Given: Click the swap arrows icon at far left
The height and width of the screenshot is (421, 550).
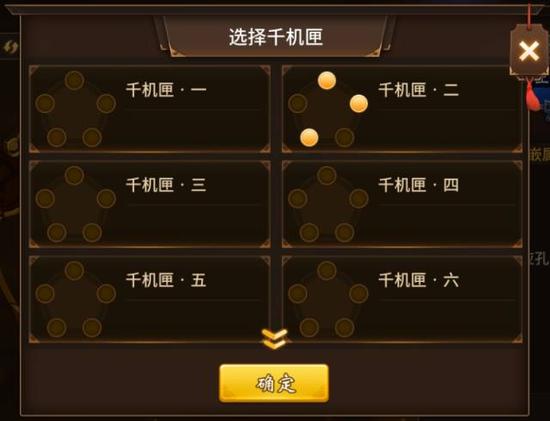Looking at the screenshot, I should (x=11, y=47).
